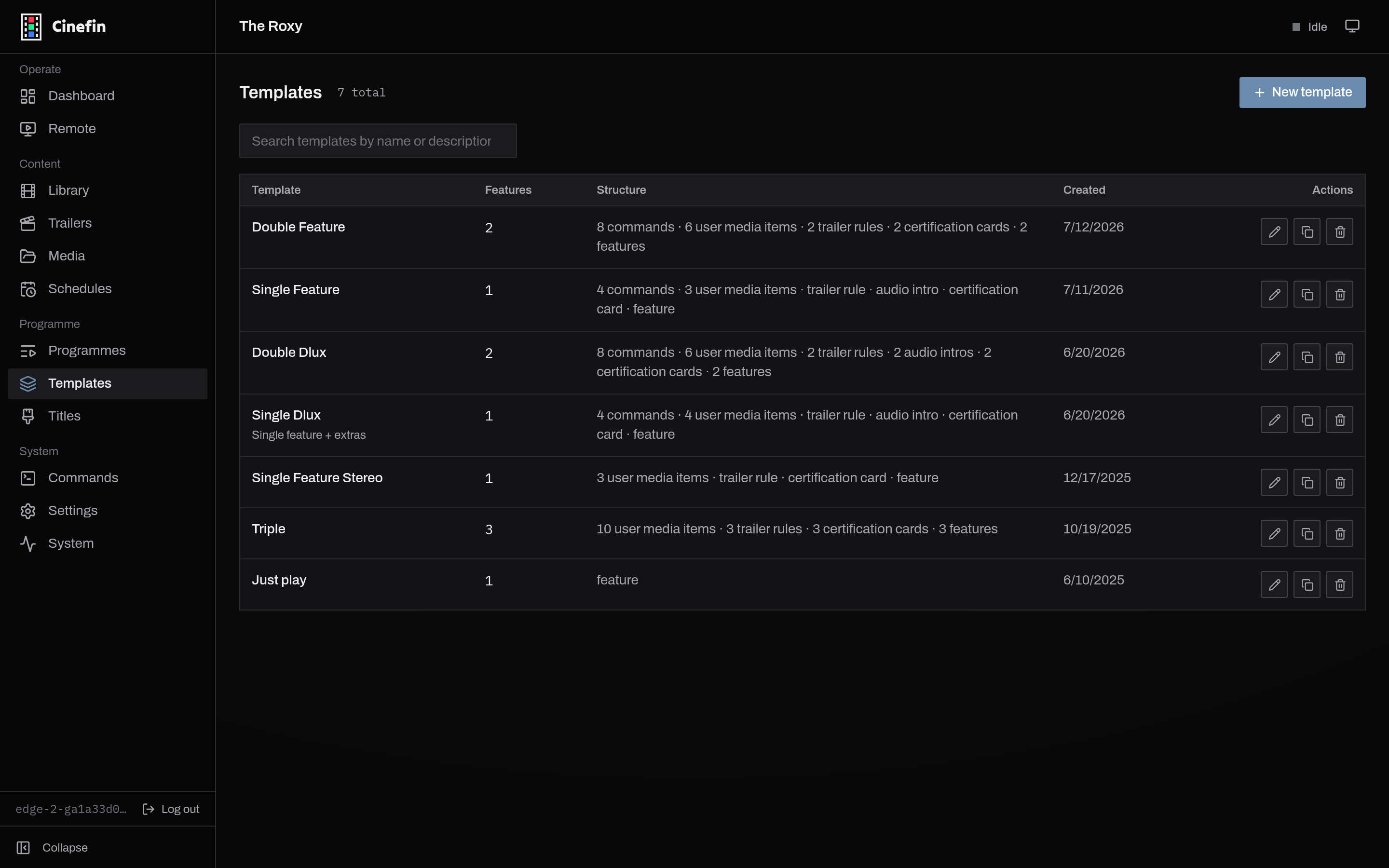Select the Just play template name
Screen dimensions: 1389x868
[x=279, y=580]
